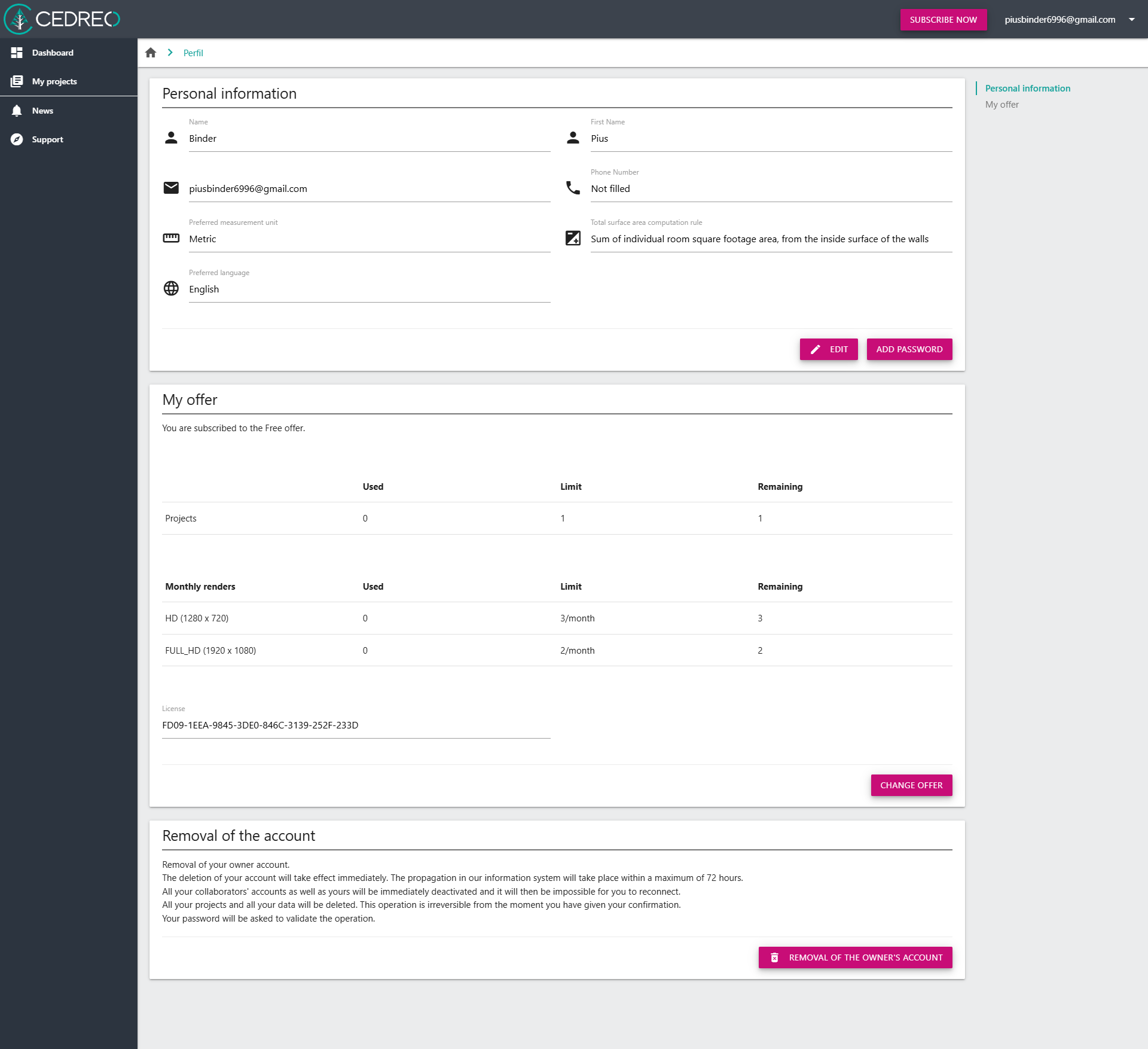
Task: Click the globe icon for Preferred language
Action: click(171, 288)
